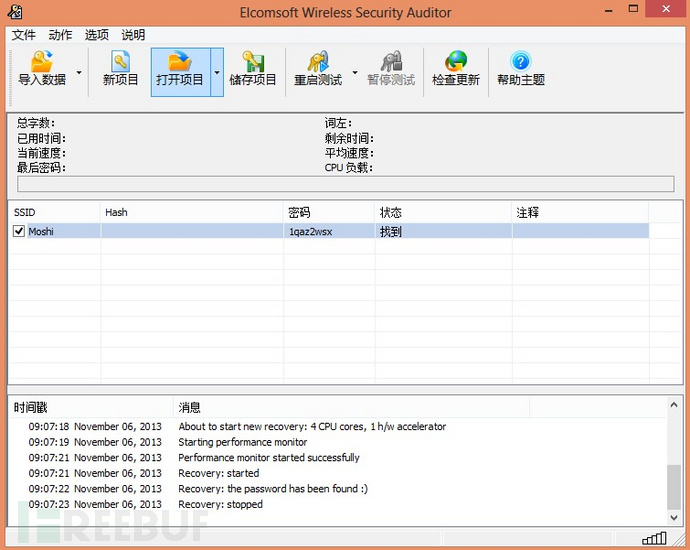Screen dimensions: 690x550
Task: Uncheck the Moshi SSID checkbox
Action: pyautogui.click(x=18, y=231)
